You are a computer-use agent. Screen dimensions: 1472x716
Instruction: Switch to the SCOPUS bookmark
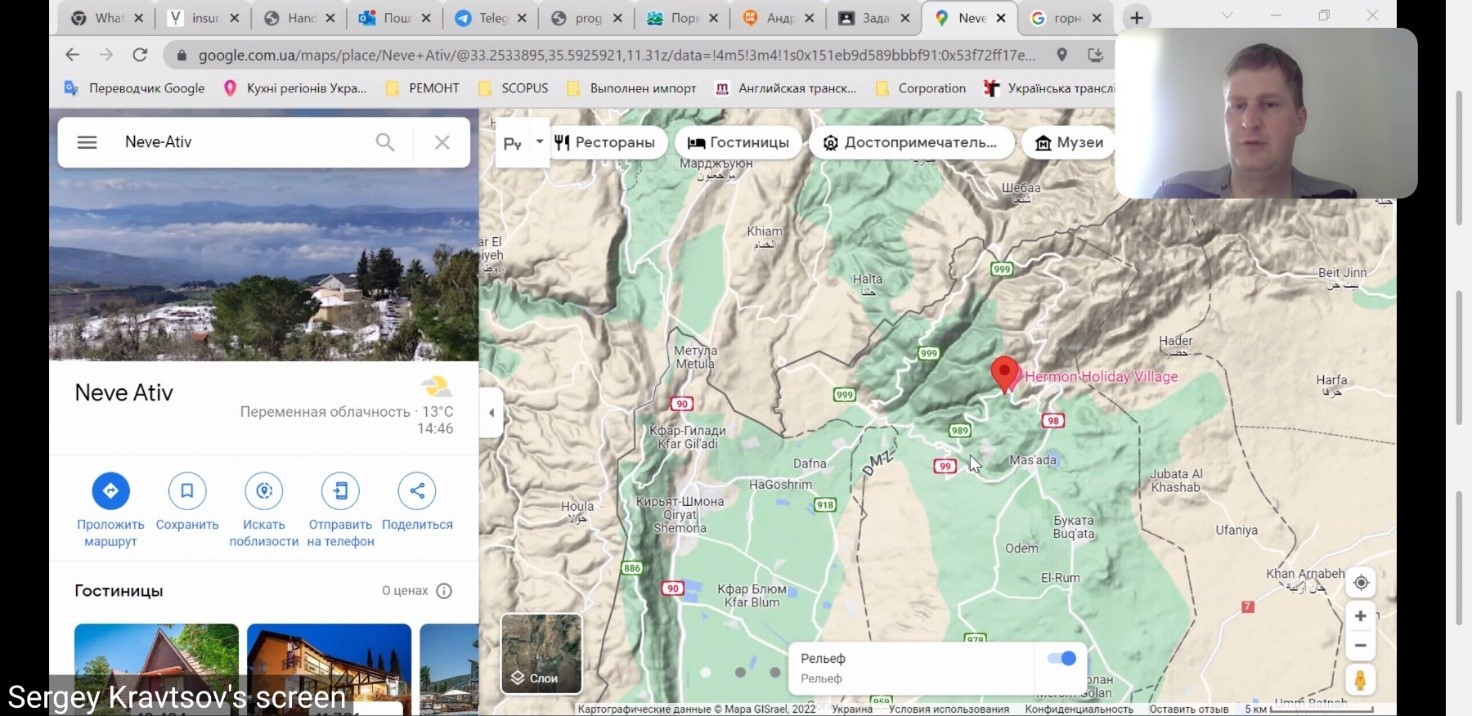[513, 88]
